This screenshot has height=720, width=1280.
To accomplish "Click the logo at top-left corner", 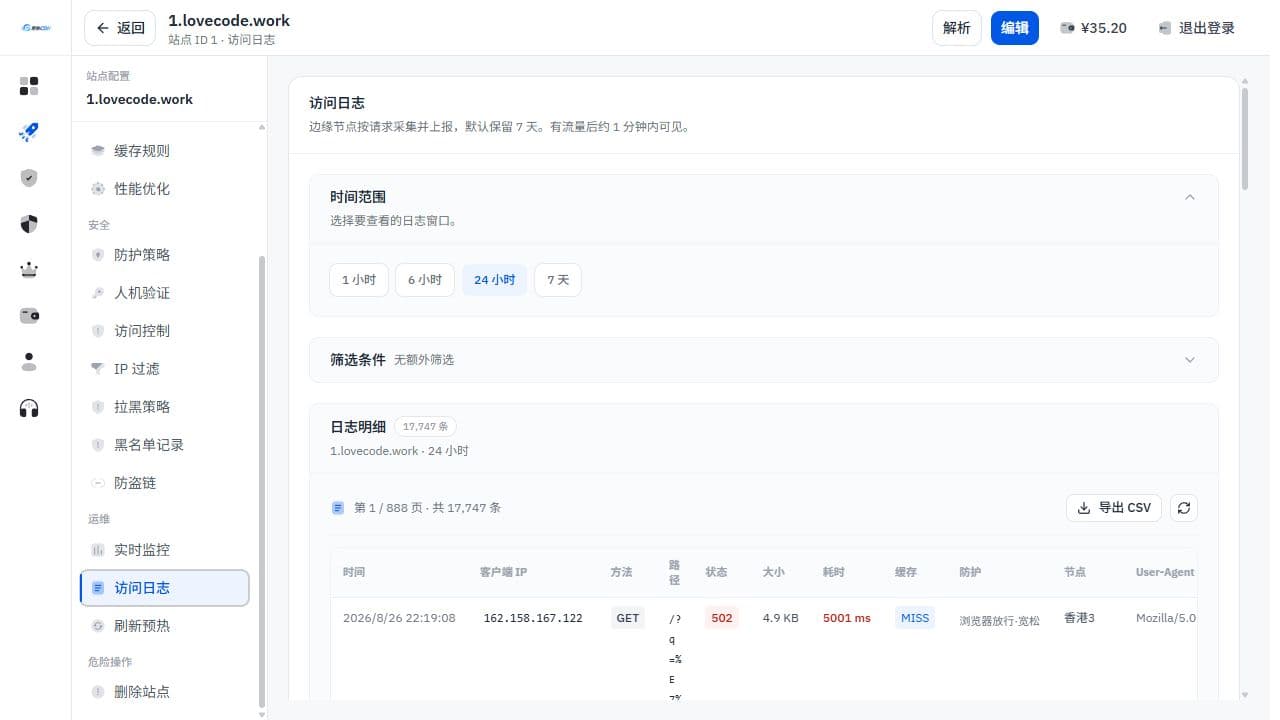I will (35, 28).
